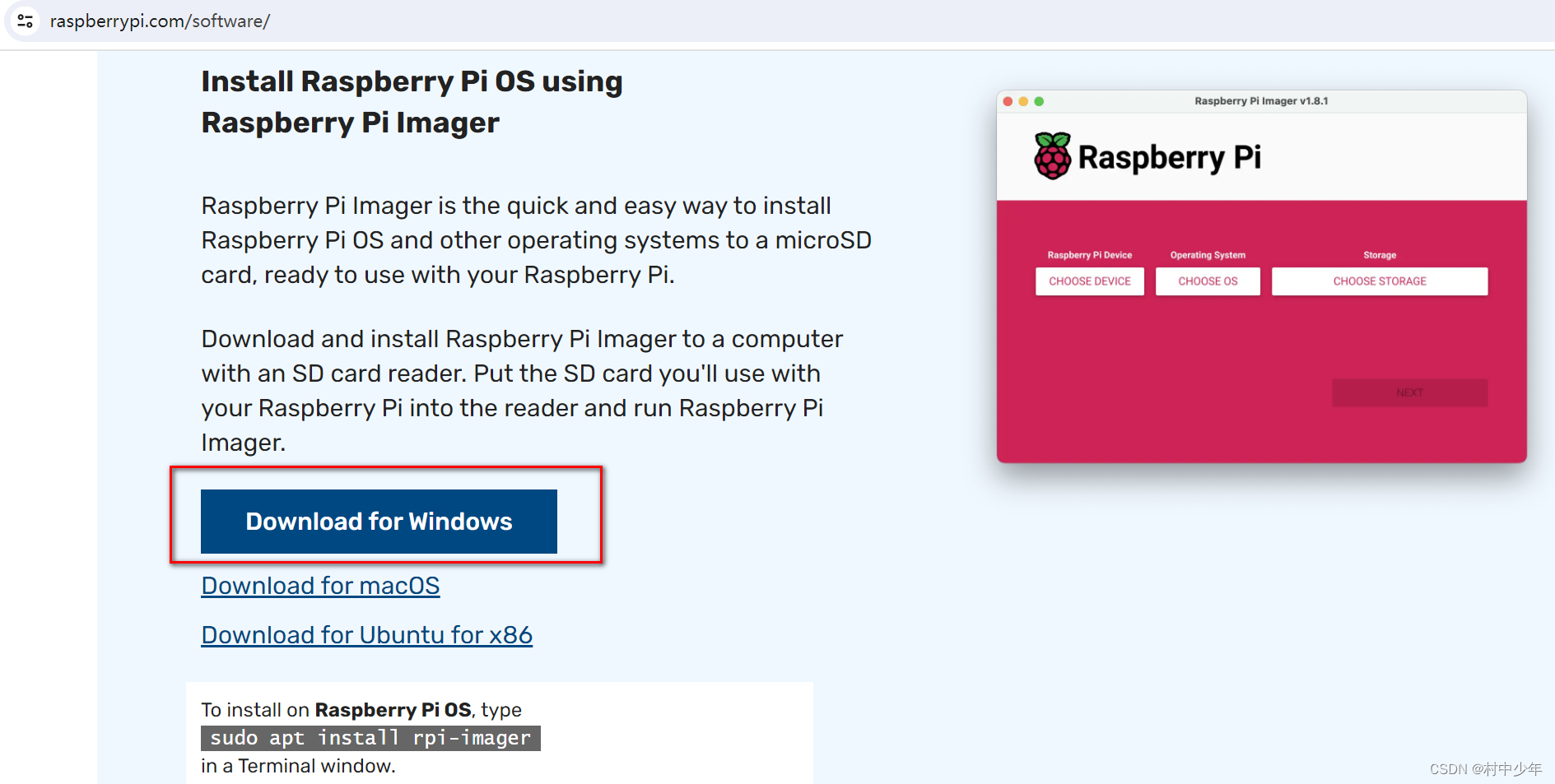This screenshot has width=1555, height=784.
Task: Click the dimmed NEXT button in the Imager preview
Action: (1409, 392)
